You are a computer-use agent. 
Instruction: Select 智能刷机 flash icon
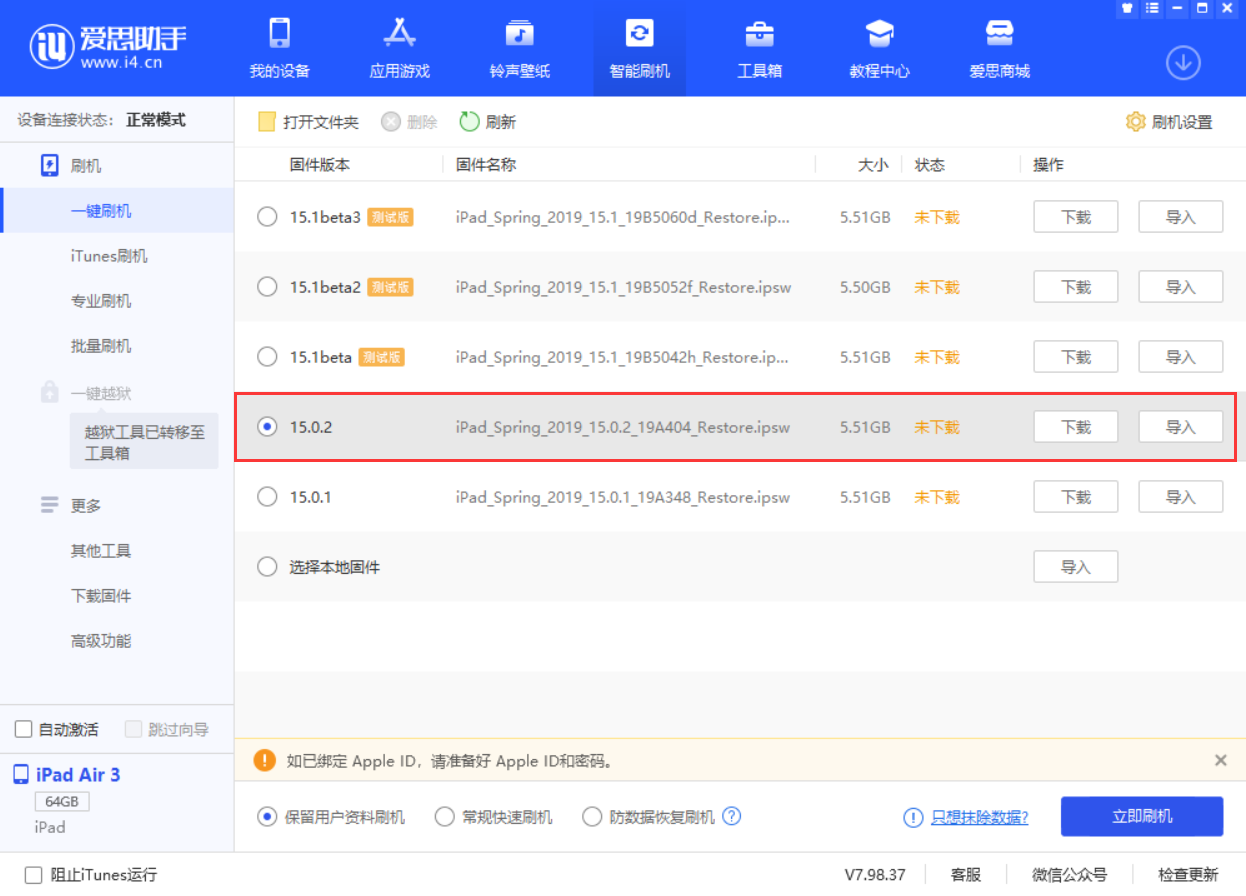coord(639,33)
